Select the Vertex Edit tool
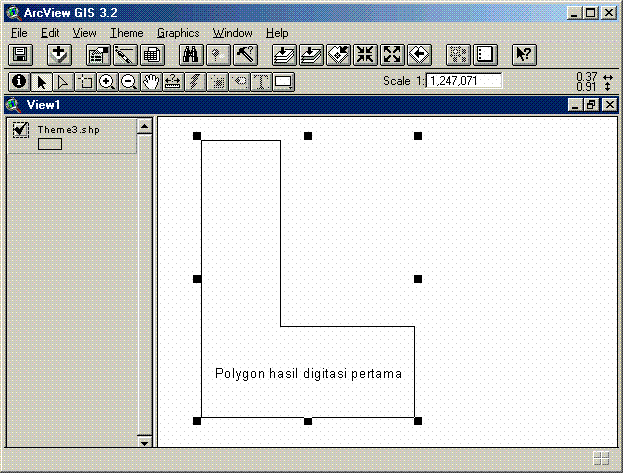The width and height of the screenshot is (623, 473). pyautogui.click(x=63, y=82)
